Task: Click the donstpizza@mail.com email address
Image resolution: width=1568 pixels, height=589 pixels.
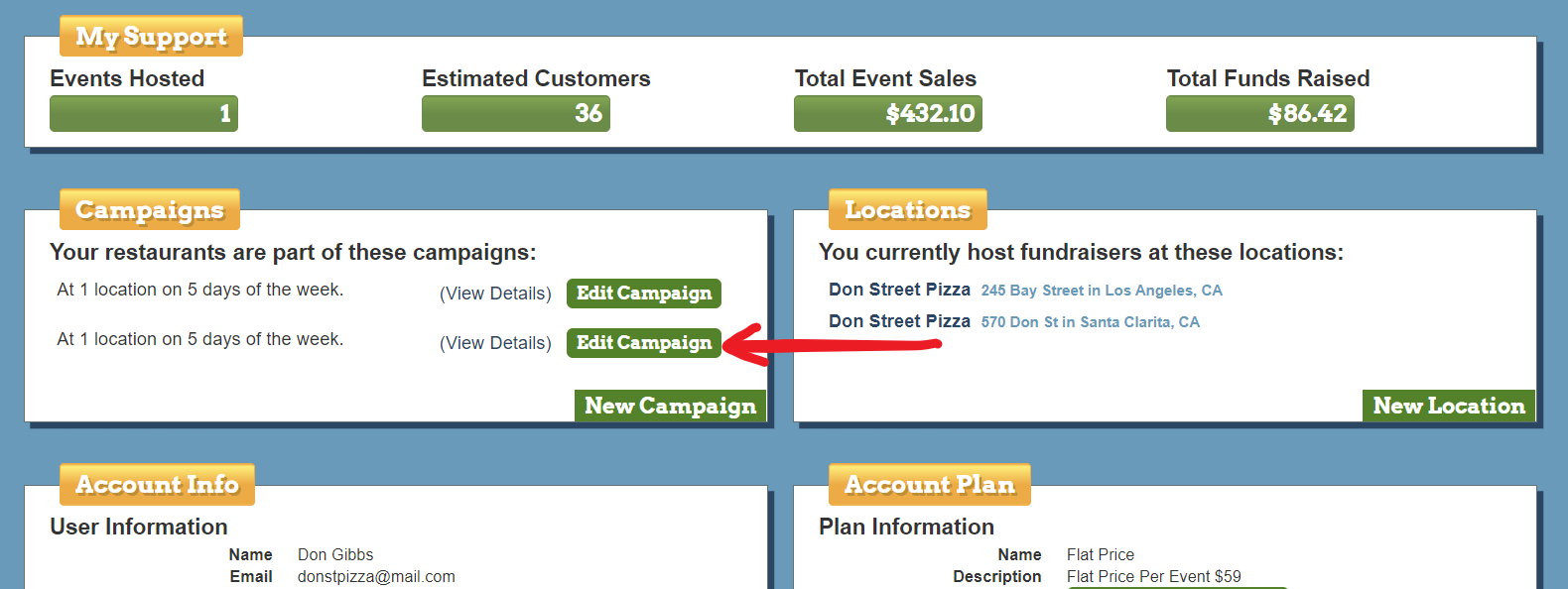Action: tap(376, 577)
